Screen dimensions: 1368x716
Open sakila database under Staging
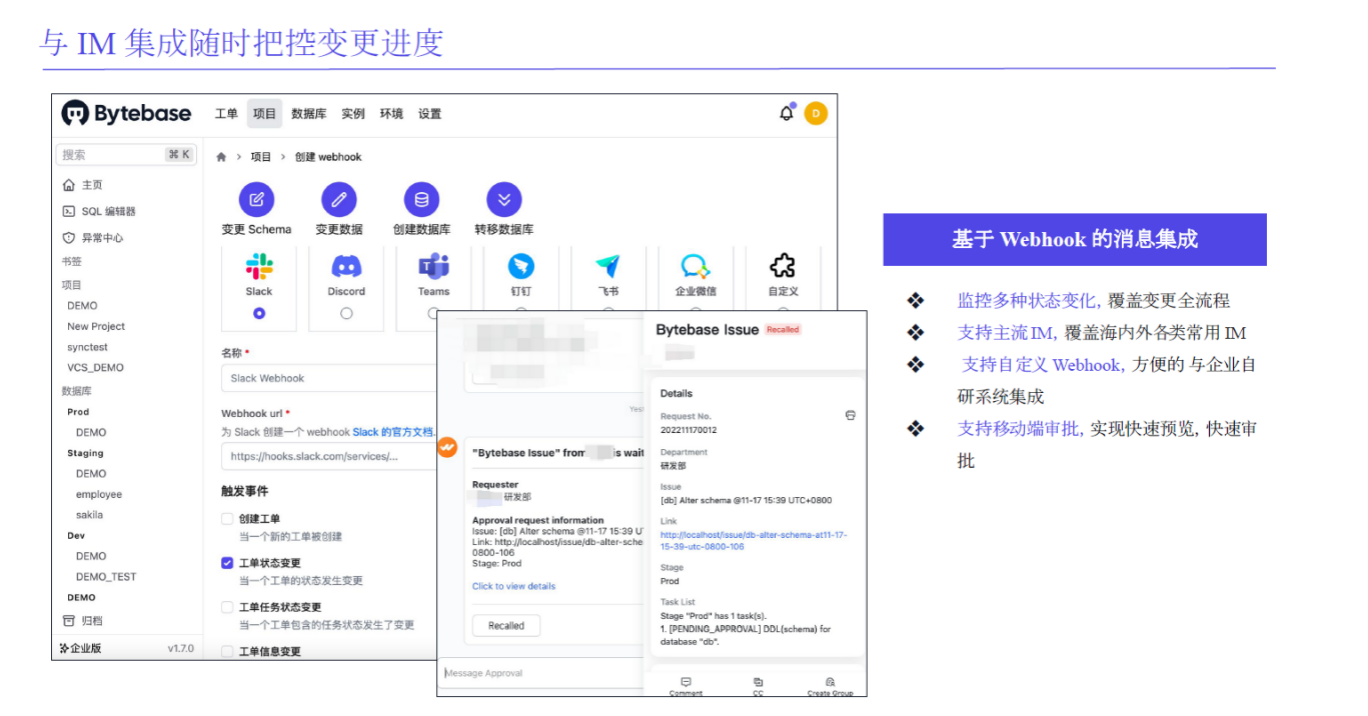tap(89, 515)
